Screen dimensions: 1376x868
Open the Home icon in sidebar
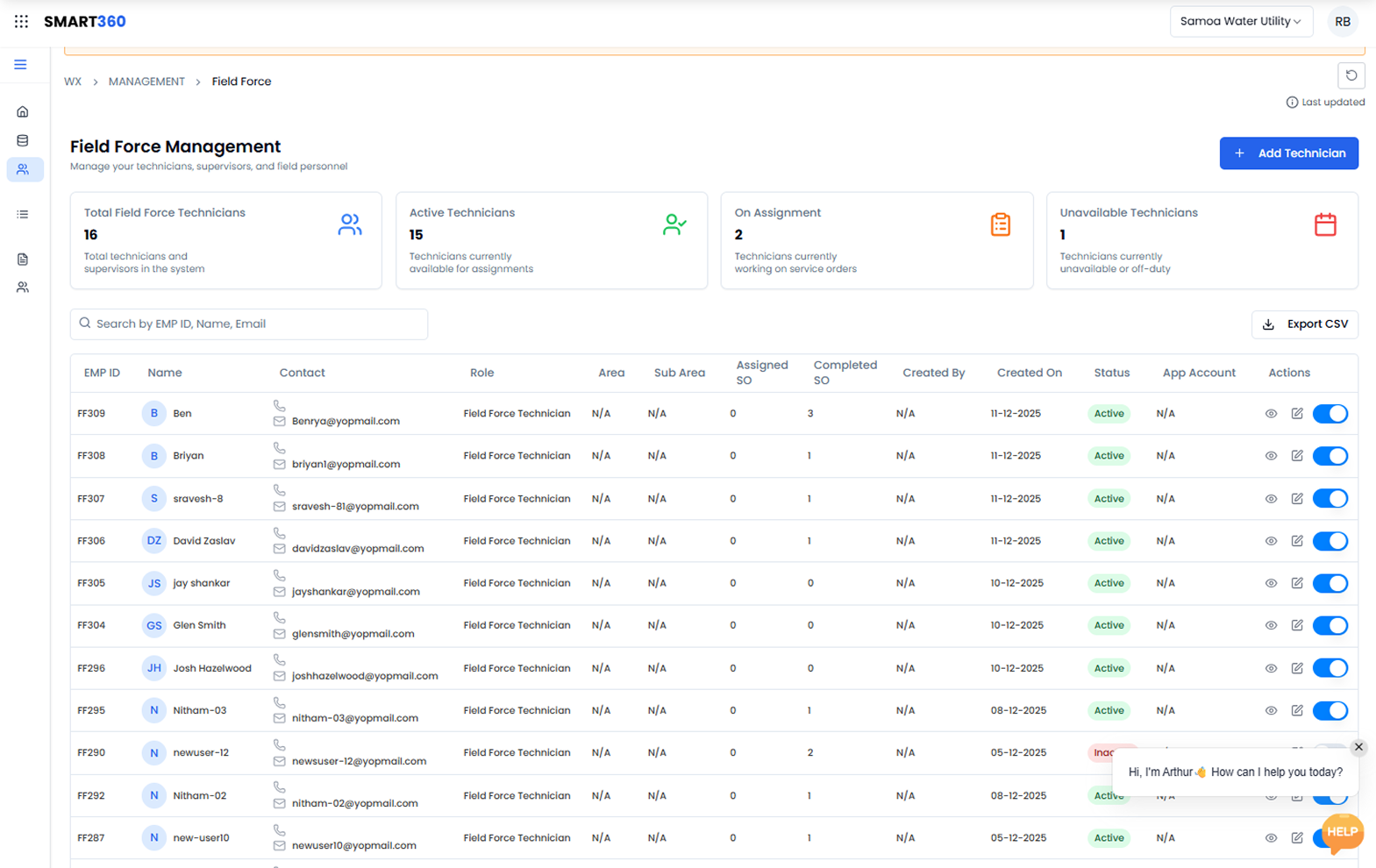(23, 111)
